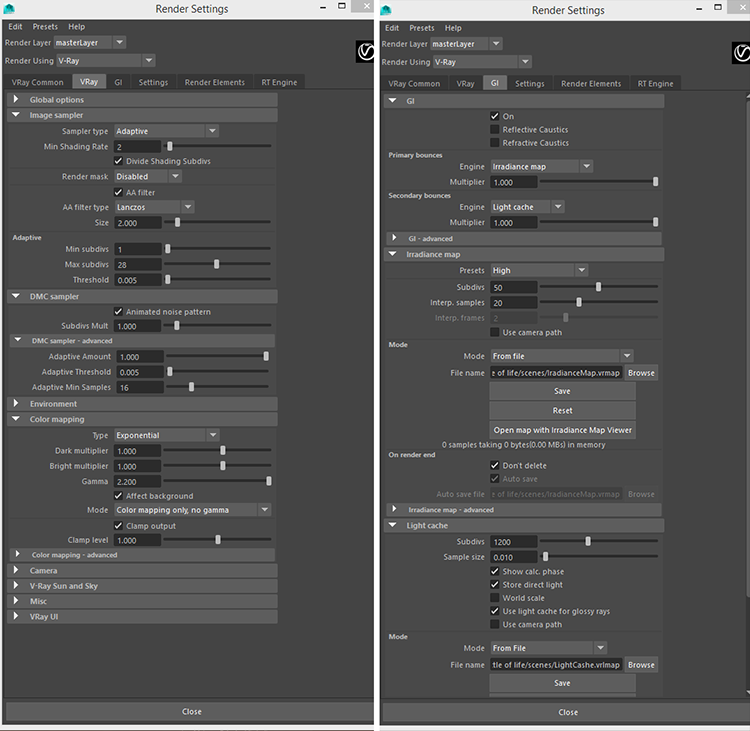Open Irradiance map Presets dropdown

click(539, 270)
